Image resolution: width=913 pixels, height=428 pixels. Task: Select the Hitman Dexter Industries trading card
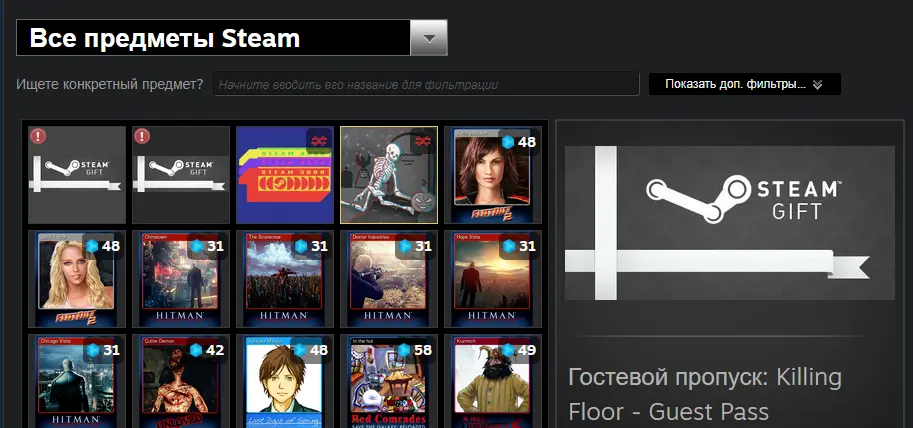(x=389, y=279)
